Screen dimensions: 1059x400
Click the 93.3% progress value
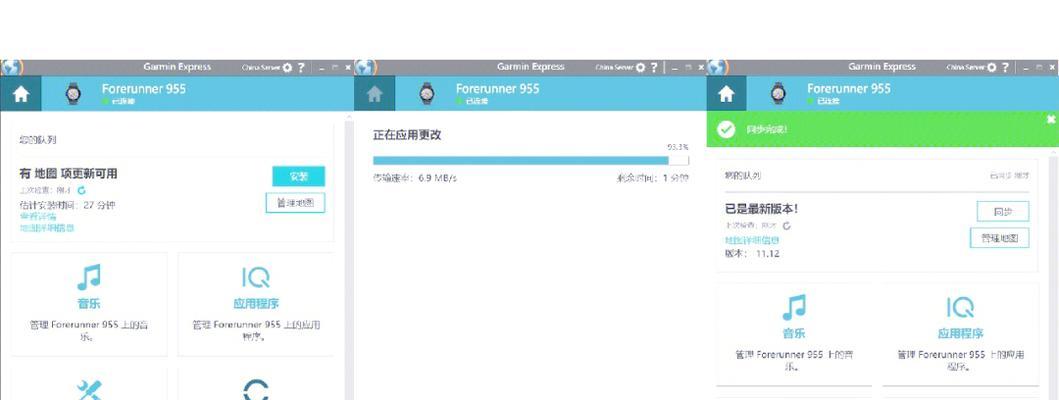click(678, 147)
